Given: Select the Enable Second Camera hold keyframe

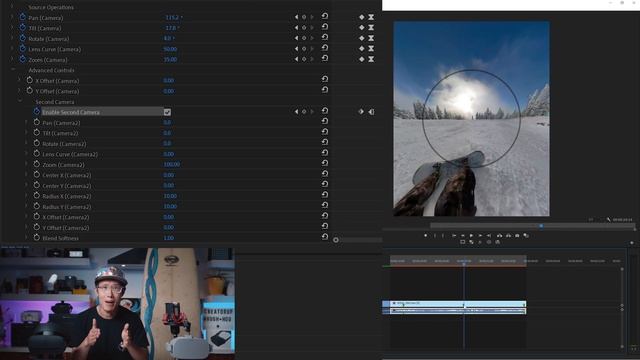Looking at the screenshot, I should pos(371,111).
